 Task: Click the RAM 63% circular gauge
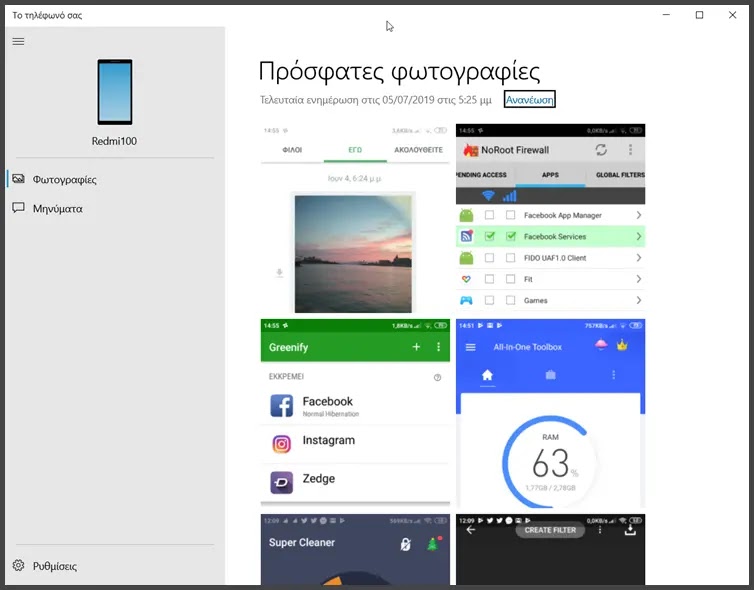click(x=550, y=461)
